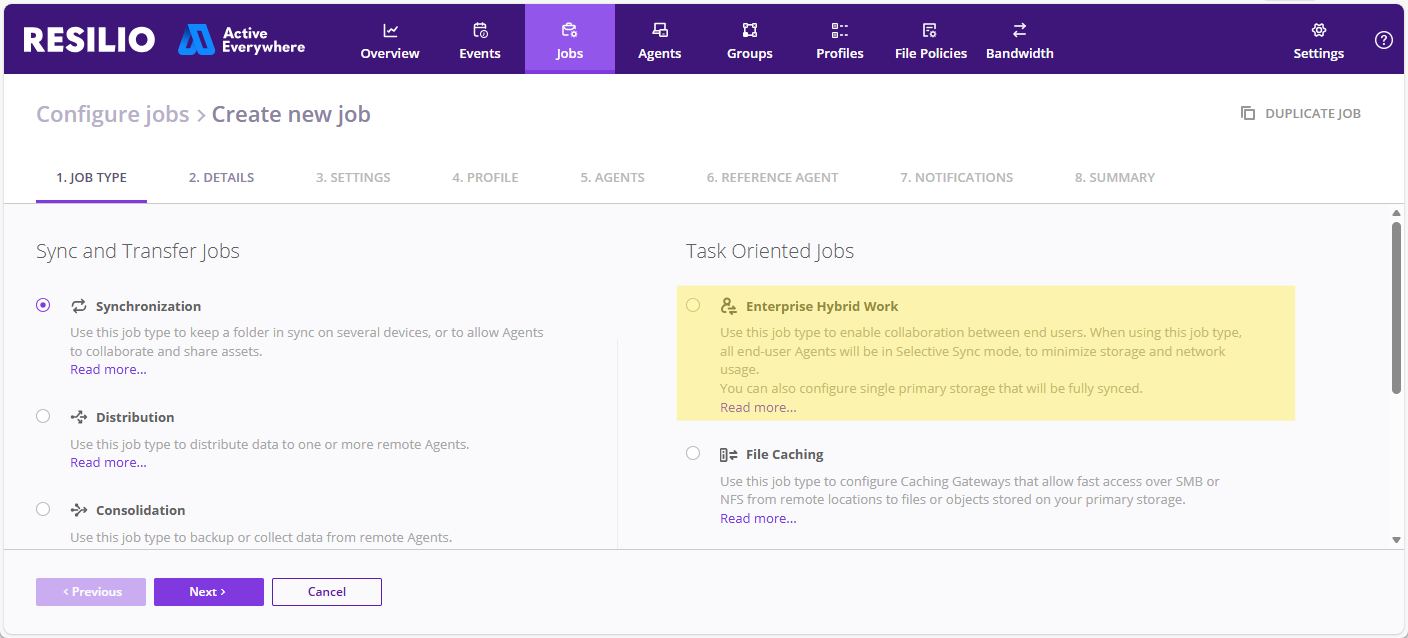Click the Enterprise Hybrid Work label
1408x638 pixels.
click(x=822, y=306)
